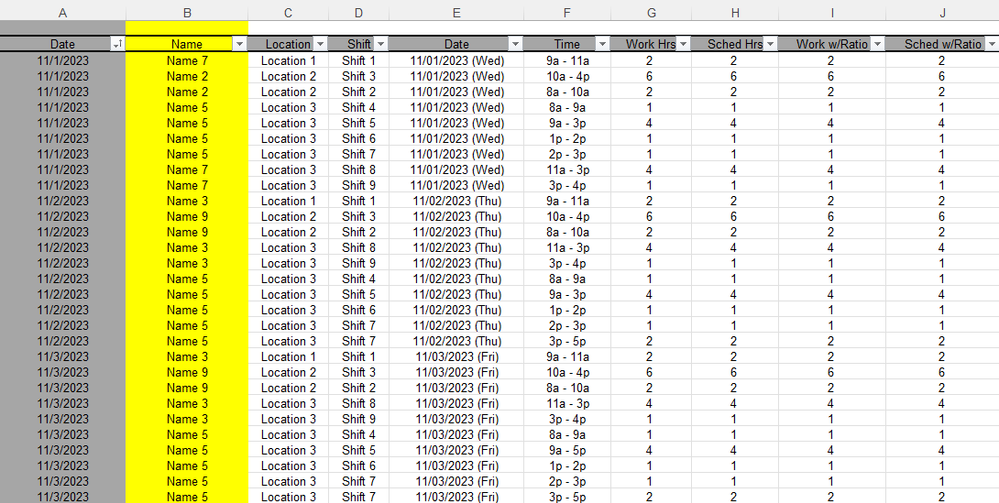Click gray "11/2/2023" date in Name 3 Shift 1 row
The image size is (999, 503).
coord(62,201)
